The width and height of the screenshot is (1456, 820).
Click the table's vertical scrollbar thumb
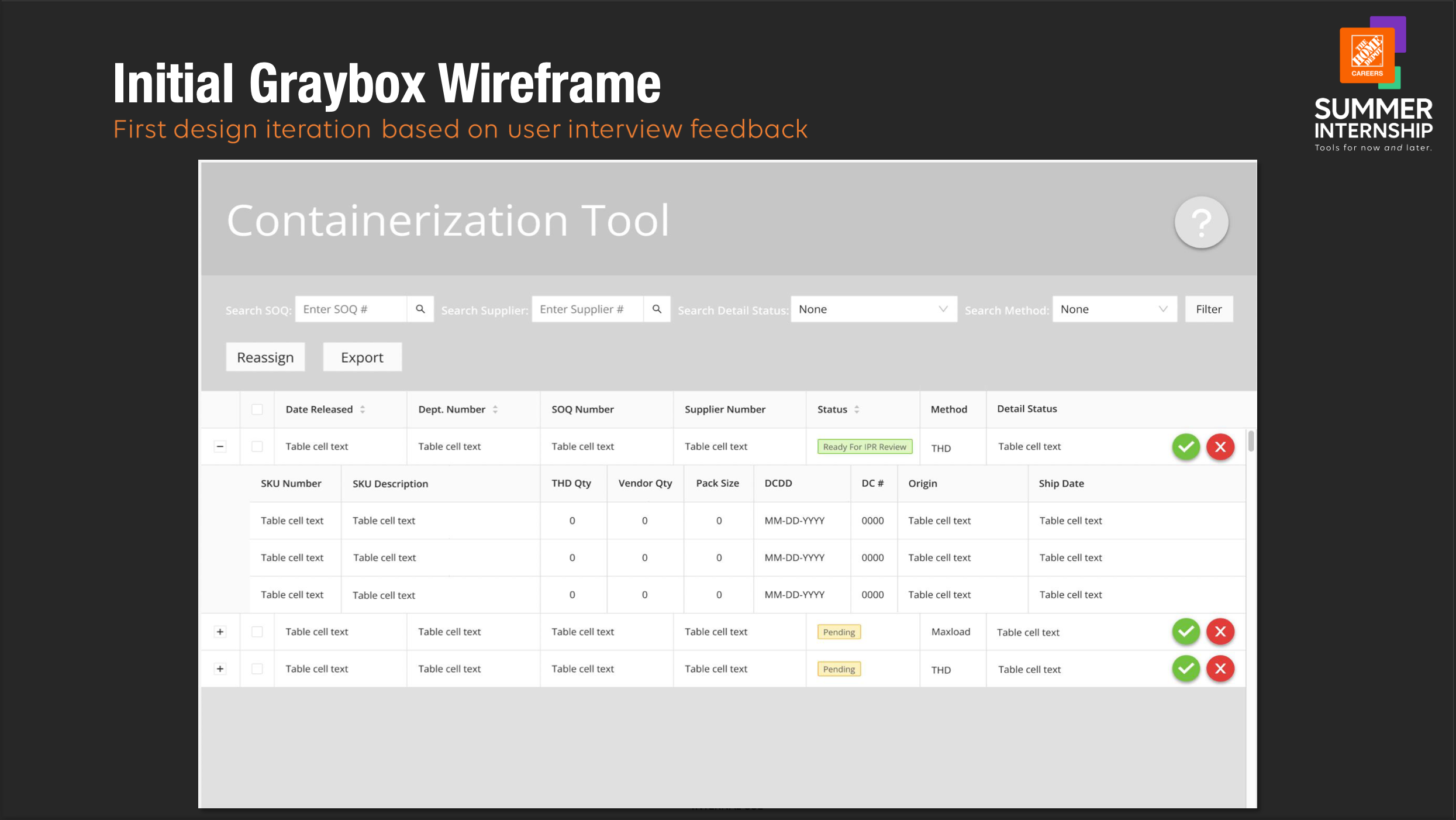pos(1251,441)
